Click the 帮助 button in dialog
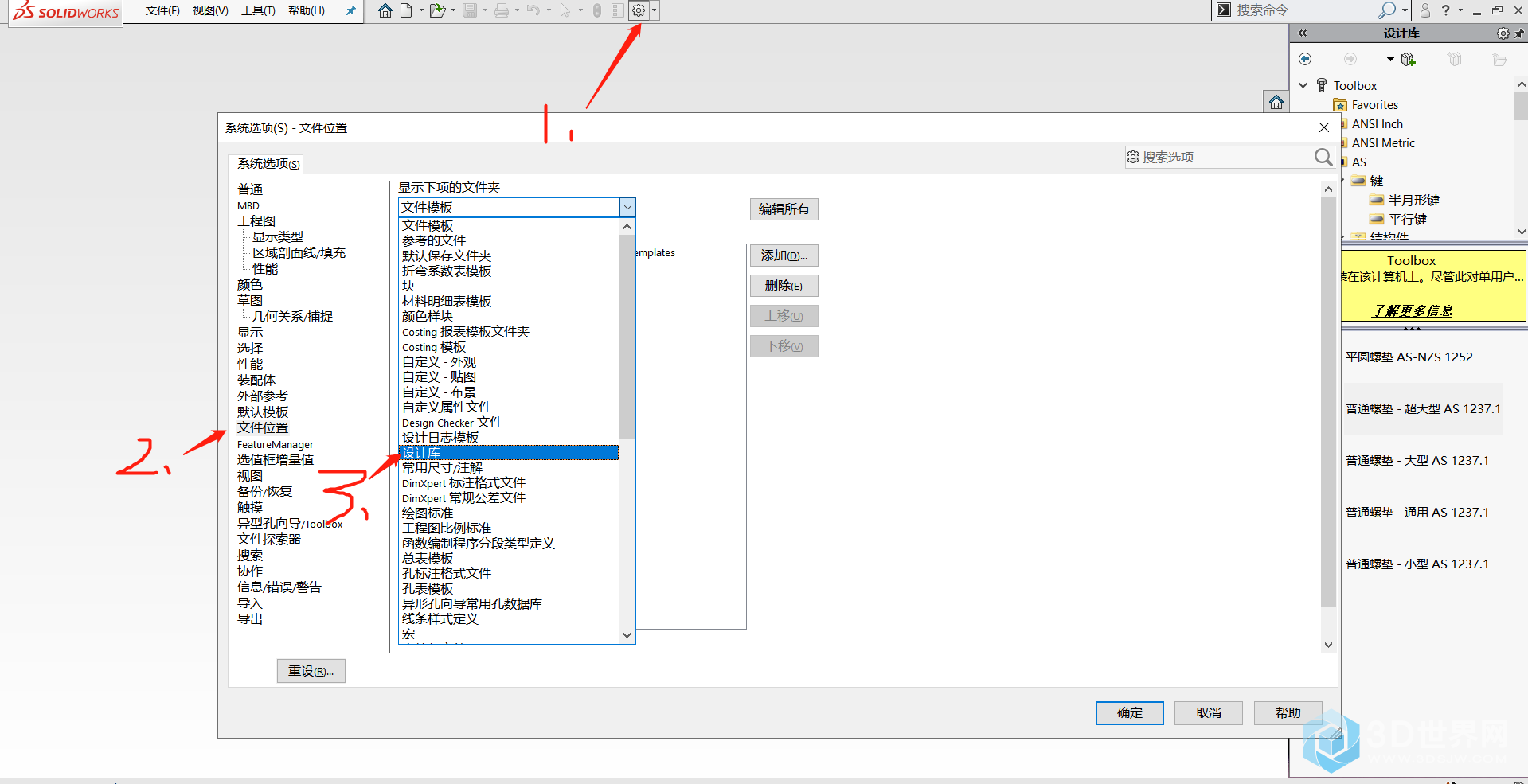The width and height of the screenshot is (1528, 784). pyautogui.click(x=1288, y=713)
